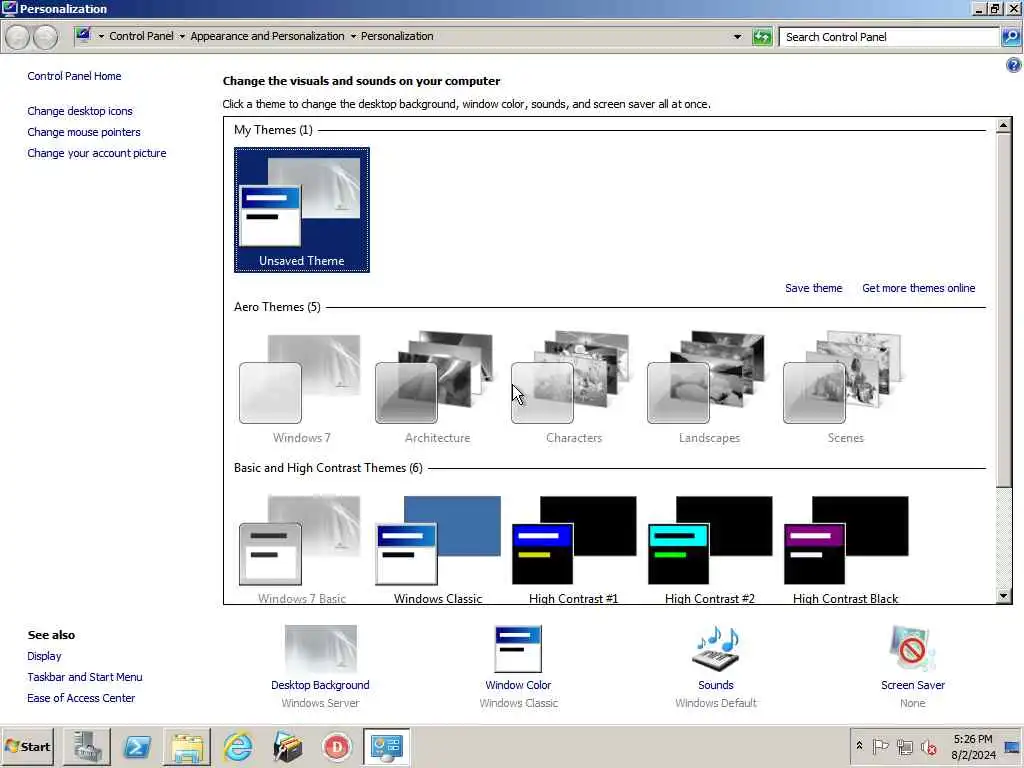Click theme list scroll up arrow
1024x768 pixels.
tap(1004, 125)
